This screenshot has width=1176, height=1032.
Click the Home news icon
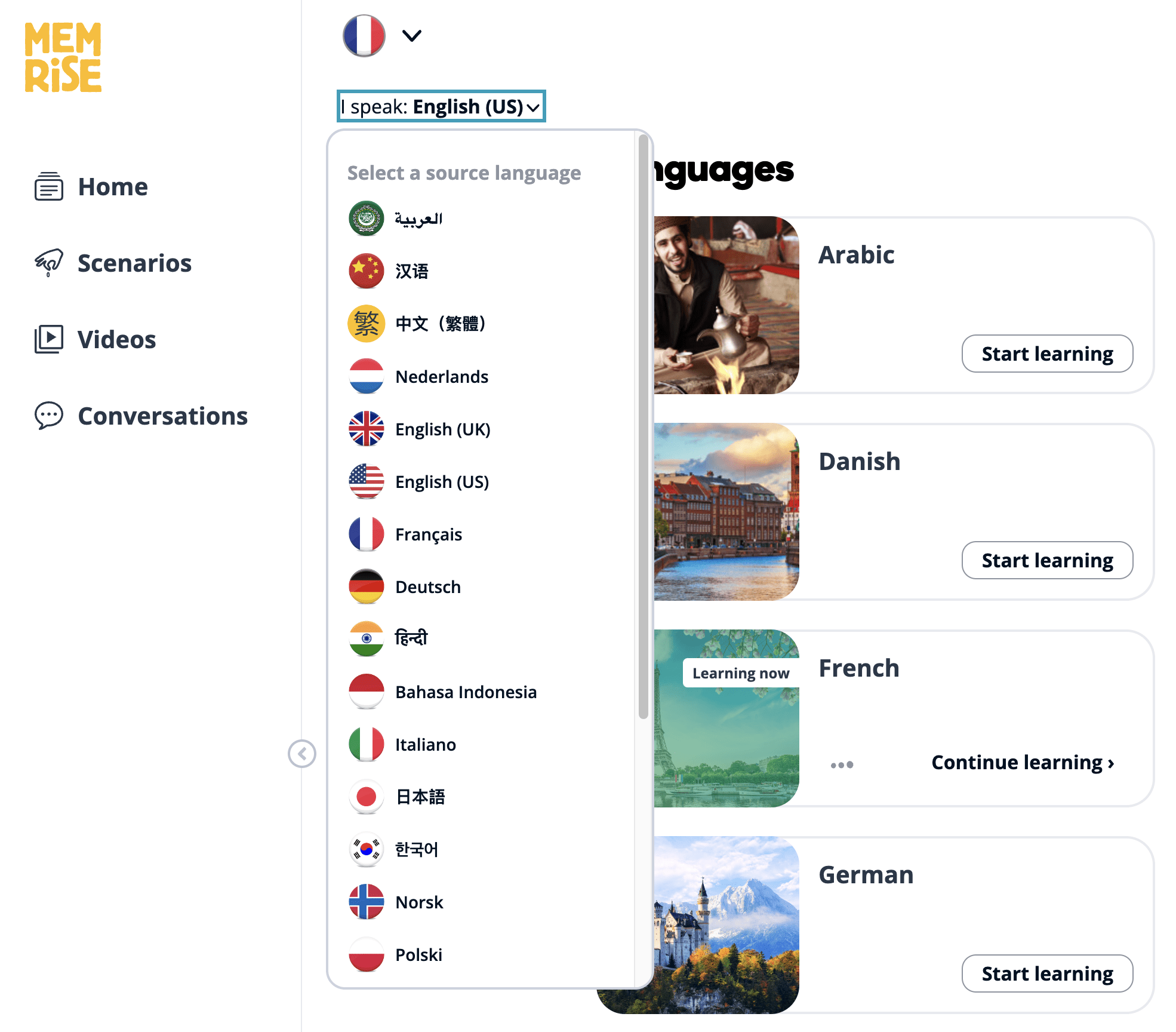pos(48,186)
